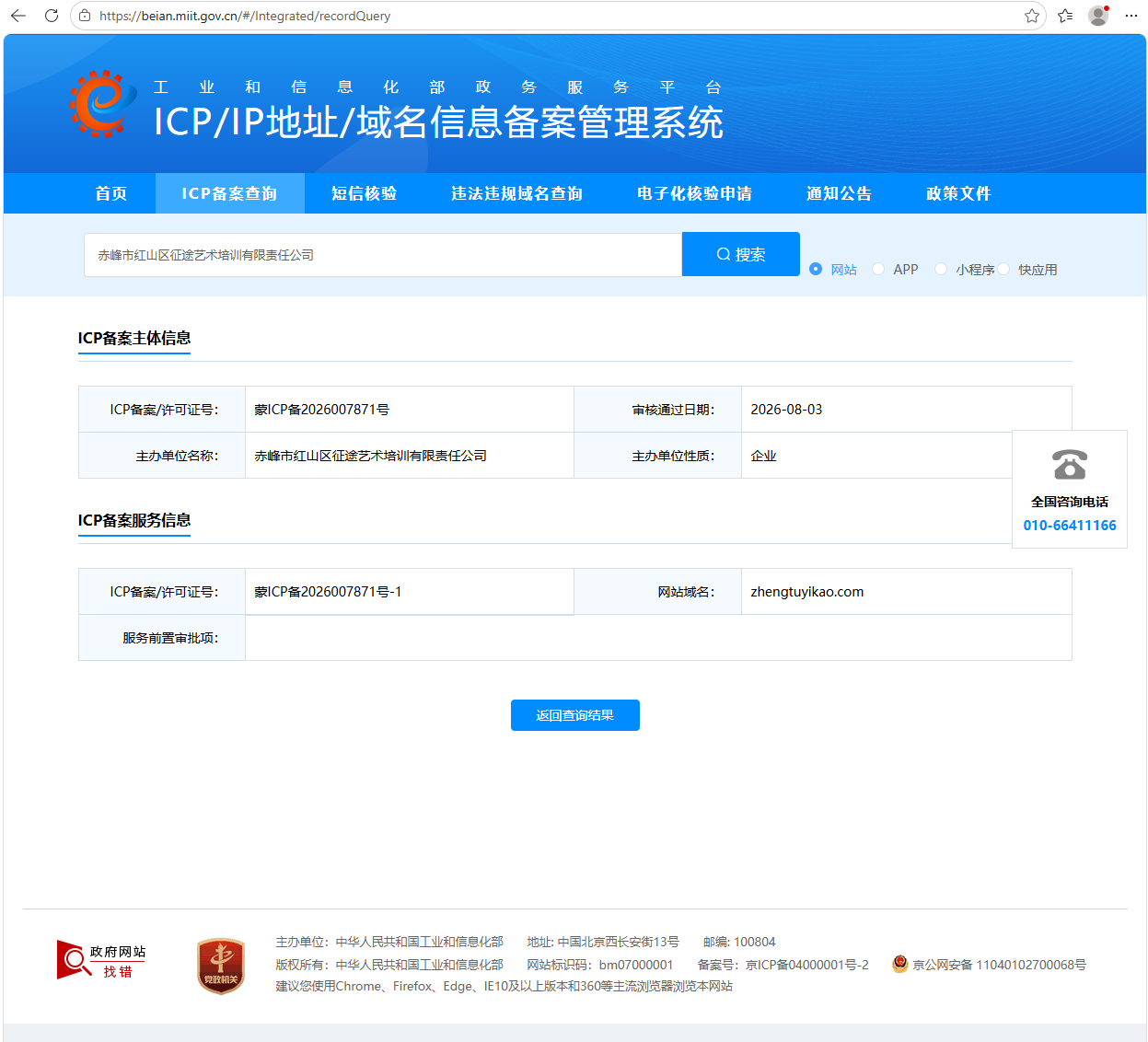Click the telephone icon in consultation box
1148x1042 pixels.
click(x=1070, y=465)
